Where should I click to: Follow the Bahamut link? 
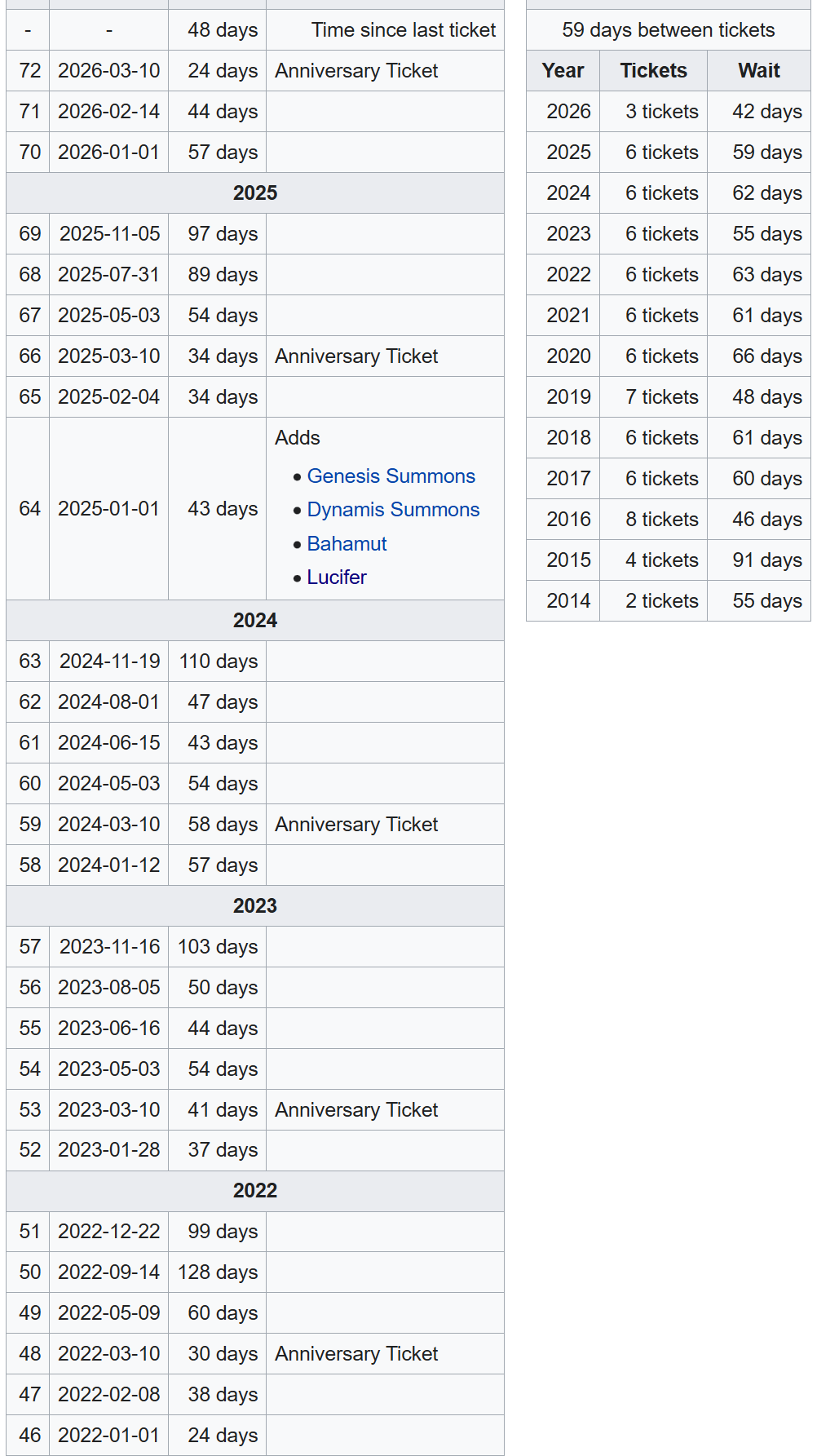(x=347, y=543)
